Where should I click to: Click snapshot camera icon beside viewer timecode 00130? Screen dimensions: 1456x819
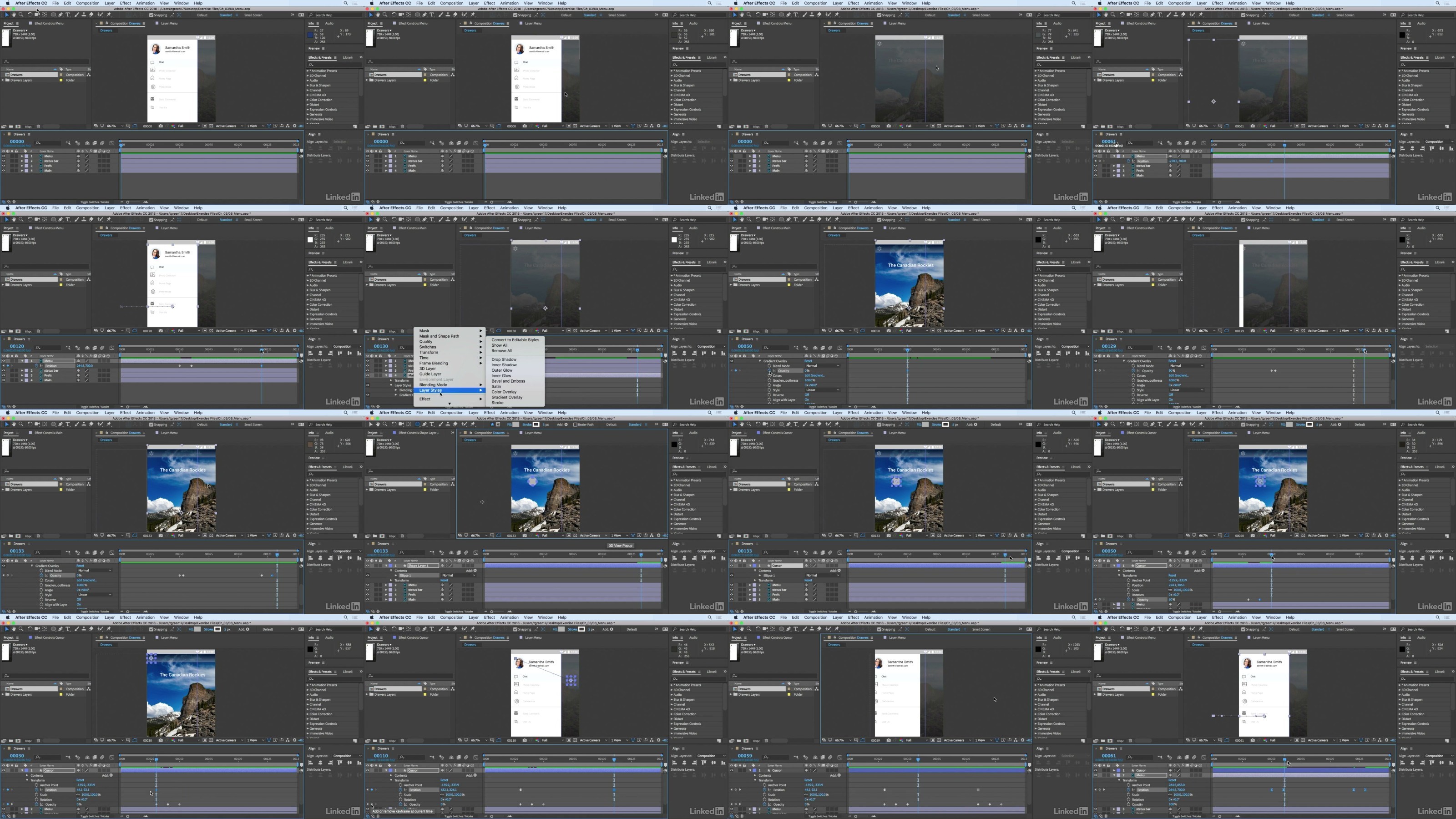pos(525,331)
